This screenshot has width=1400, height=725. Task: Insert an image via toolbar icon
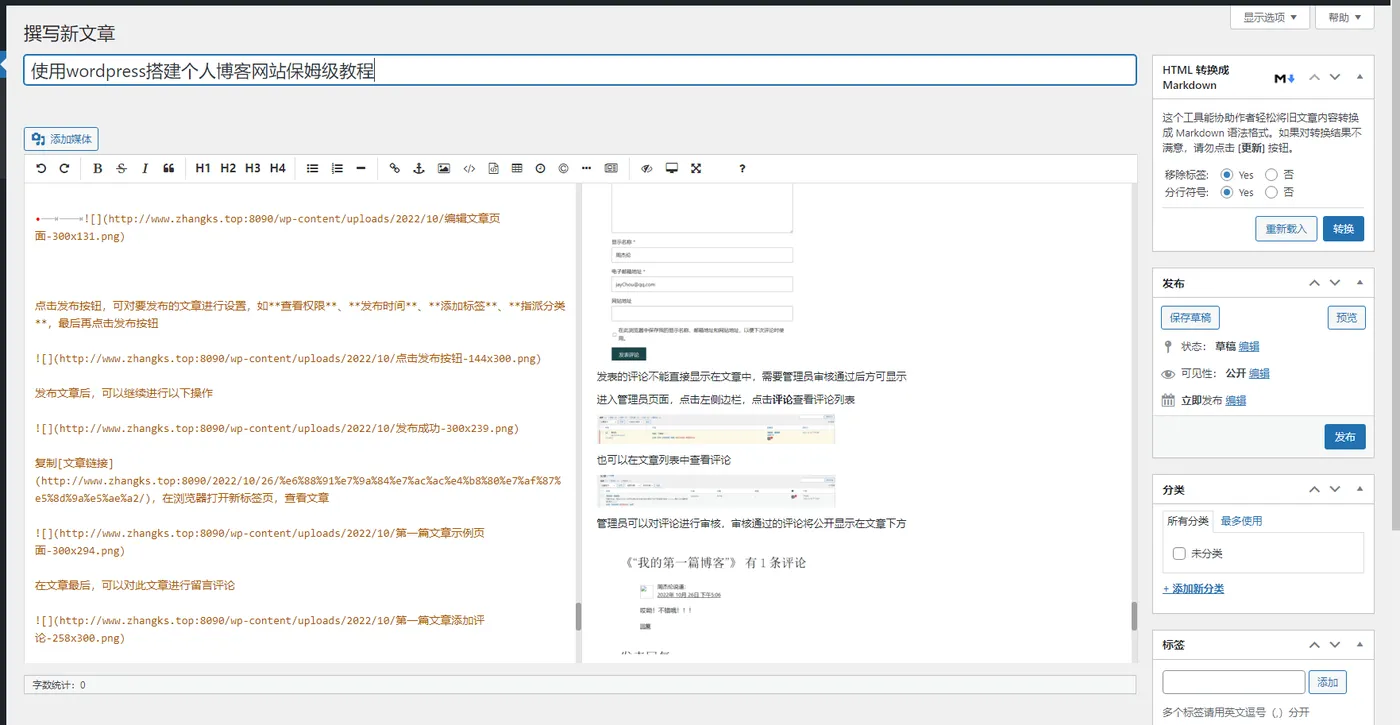coord(444,168)
